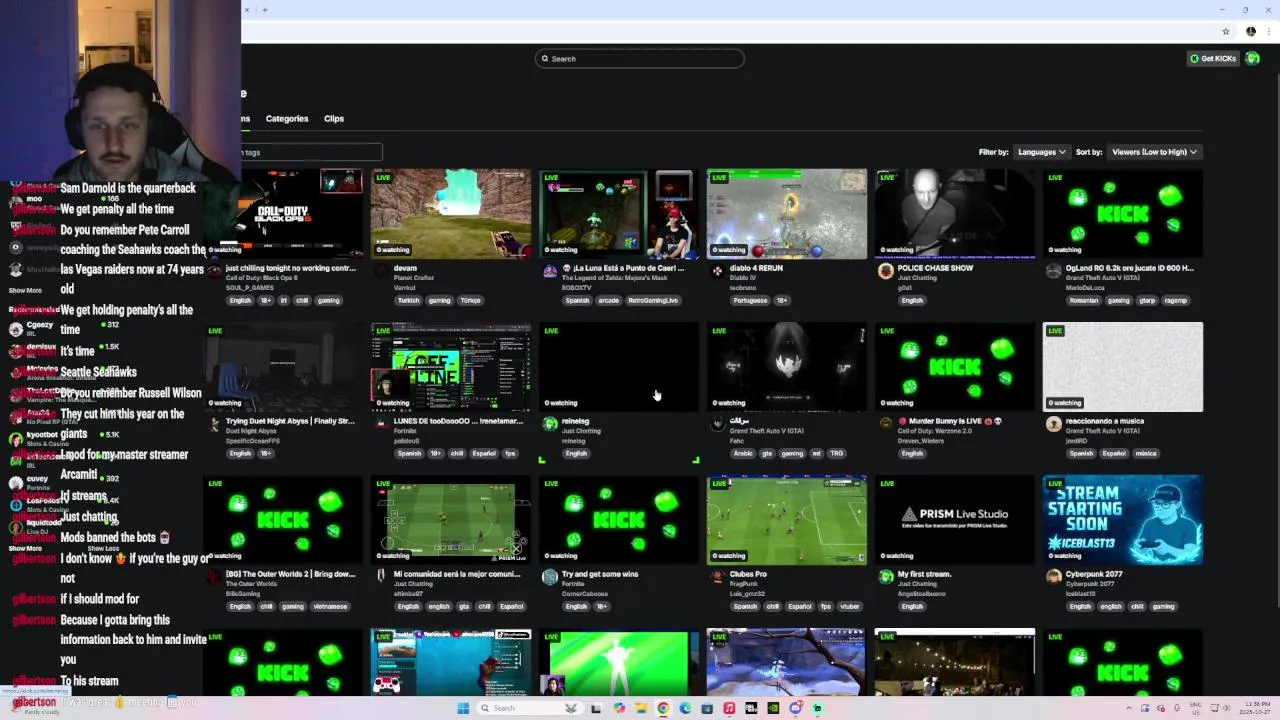Open the NVIDIA app from the taskbar
This screenshot has height=720, width=1280.
(773, 708)
